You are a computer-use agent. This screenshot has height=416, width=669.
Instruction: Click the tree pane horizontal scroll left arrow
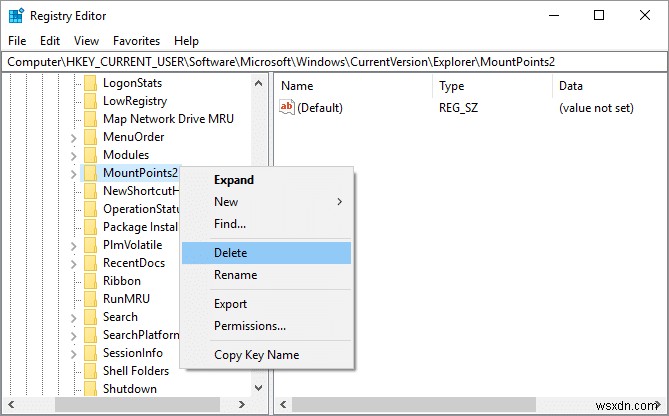point(12,404)
